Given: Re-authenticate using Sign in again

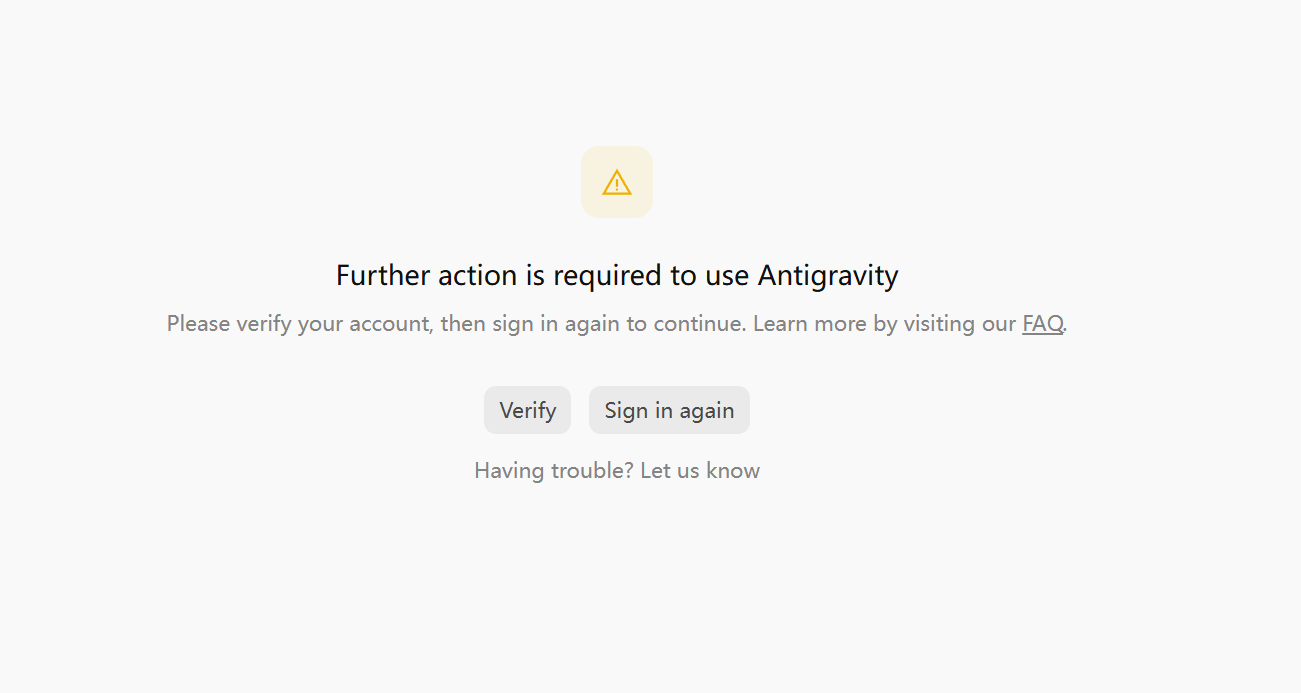Looking at the screenshot, I should [669, 410].
